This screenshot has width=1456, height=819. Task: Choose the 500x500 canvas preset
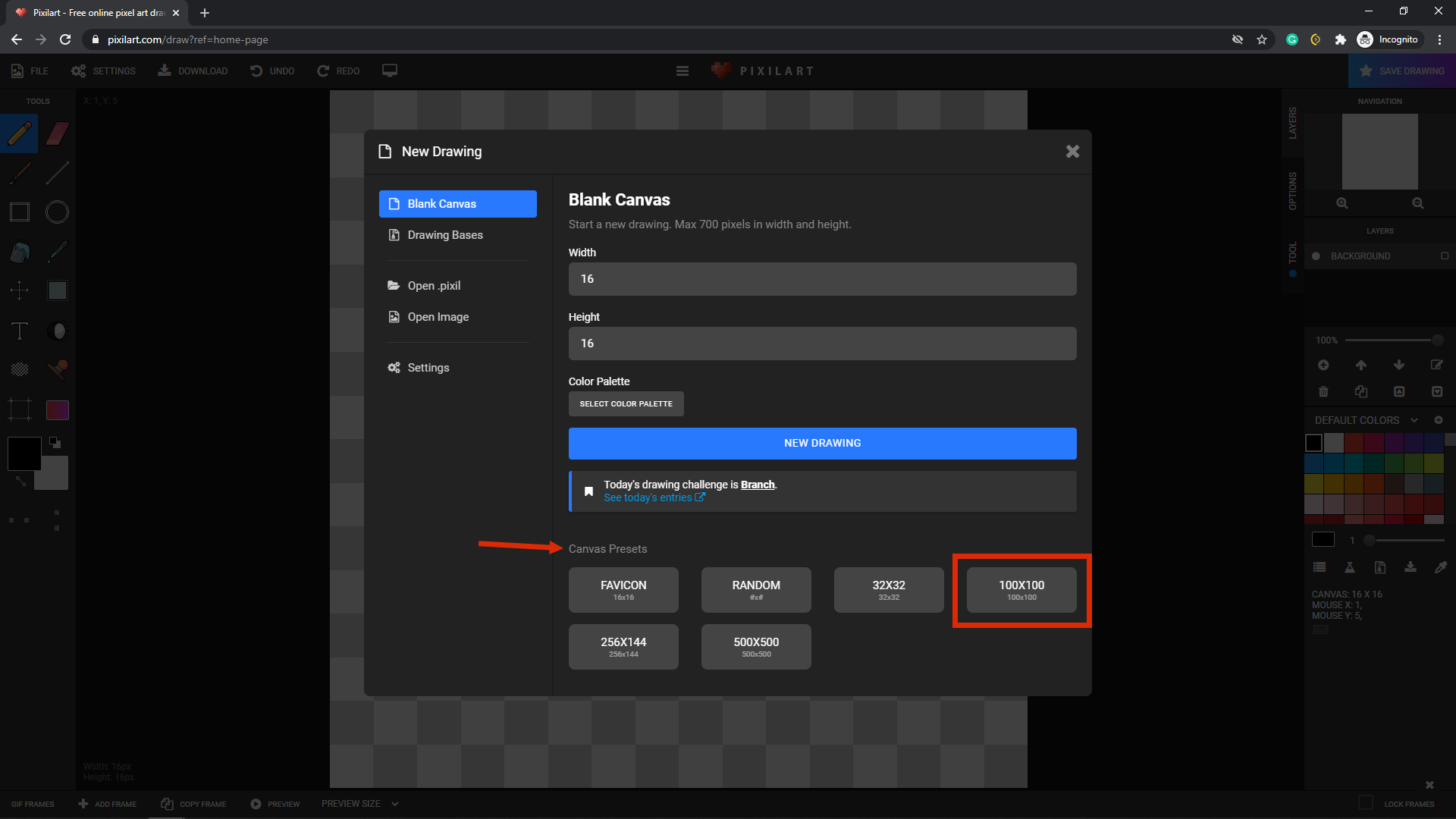point(756,647)
